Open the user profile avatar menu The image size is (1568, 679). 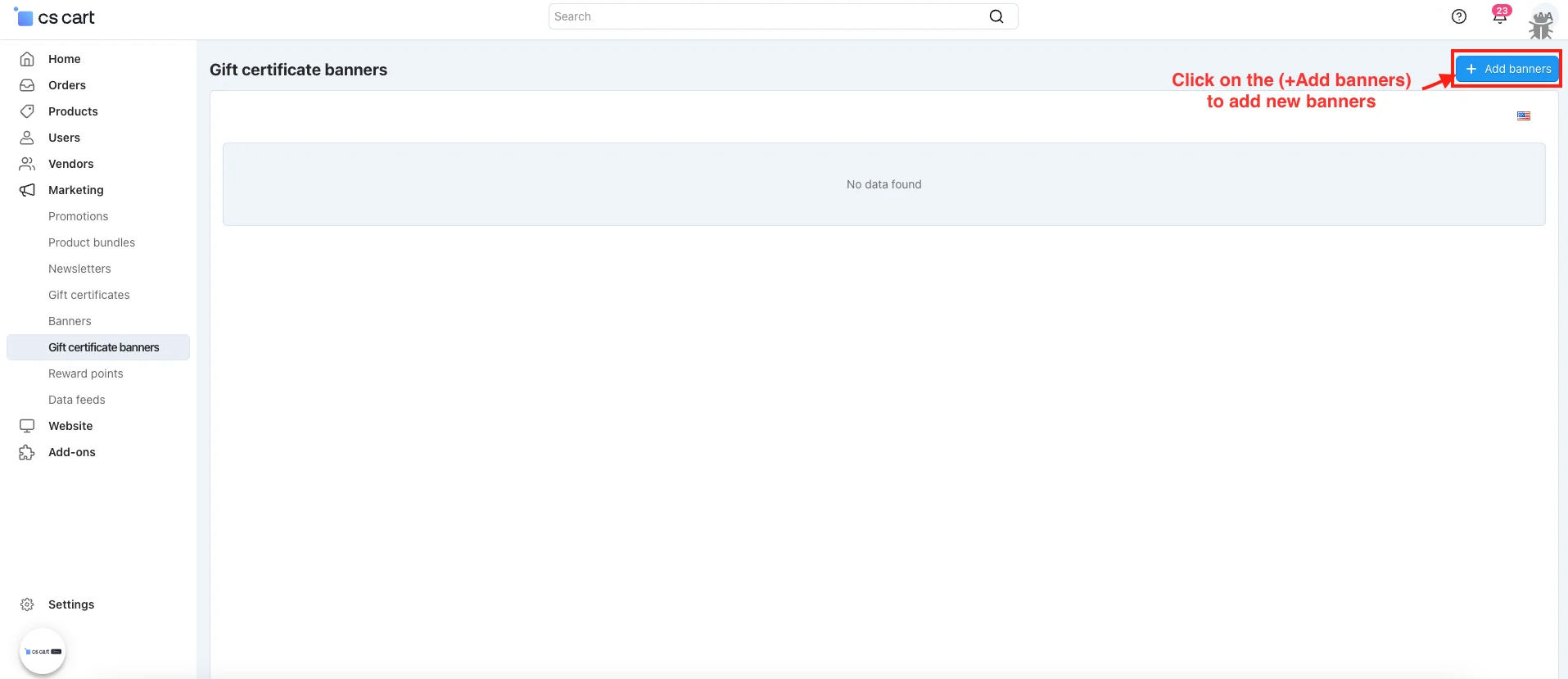pos(1542,21)
